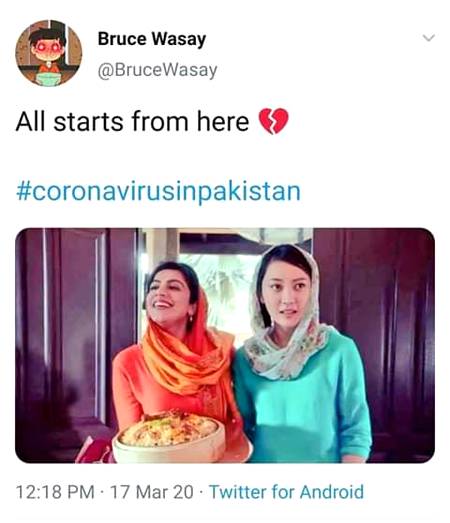Click the Twitter for Android link

click(x=286, y=492)
